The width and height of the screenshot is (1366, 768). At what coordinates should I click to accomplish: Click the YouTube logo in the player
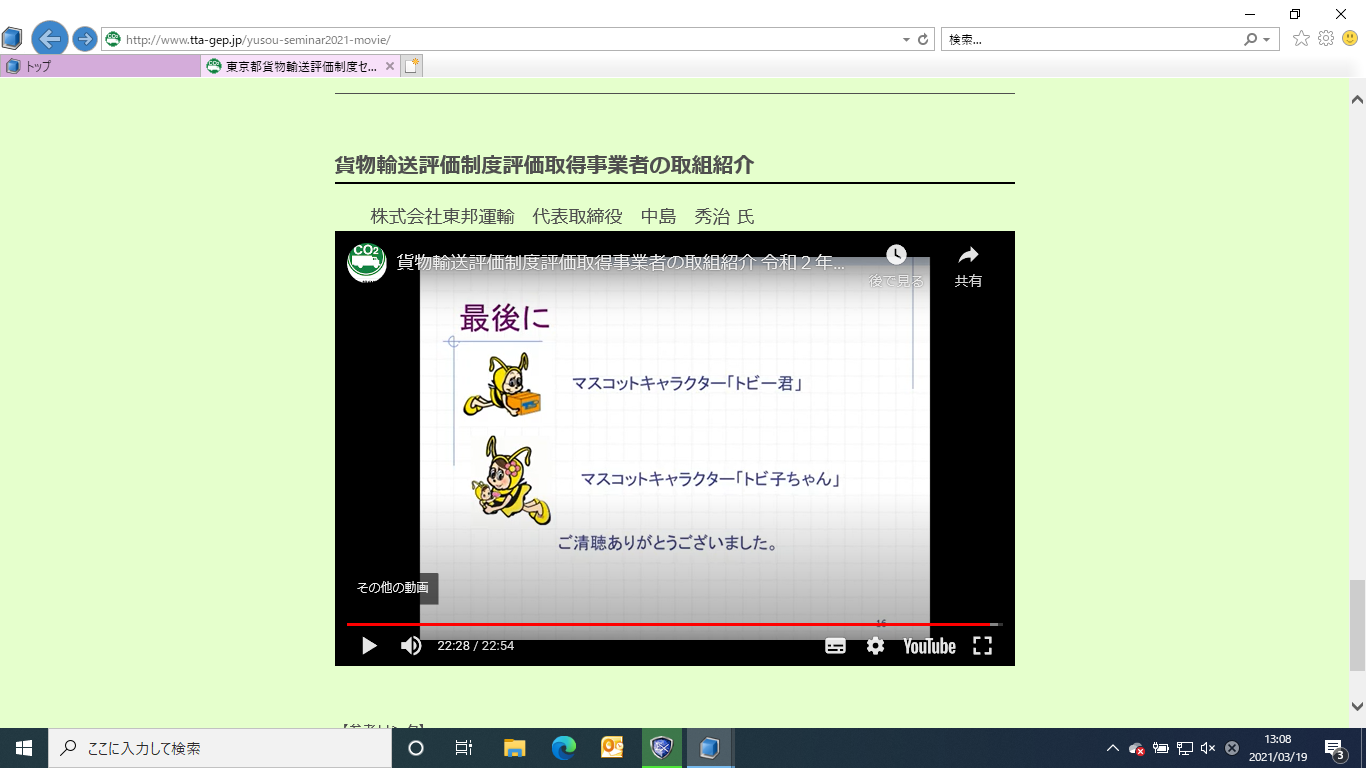[930, 646]
